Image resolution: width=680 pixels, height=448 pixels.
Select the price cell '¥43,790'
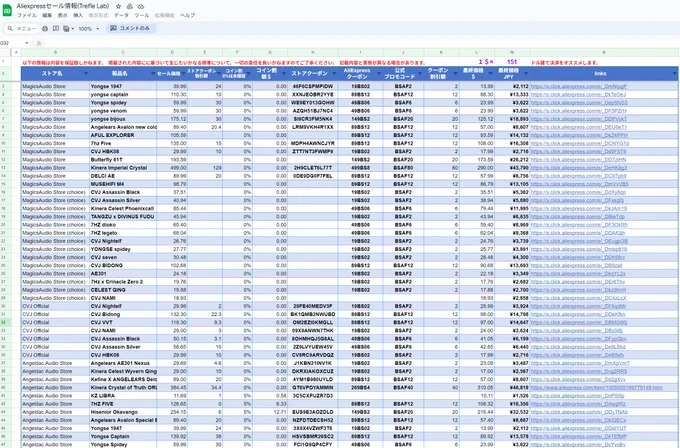tap(512, 168)
